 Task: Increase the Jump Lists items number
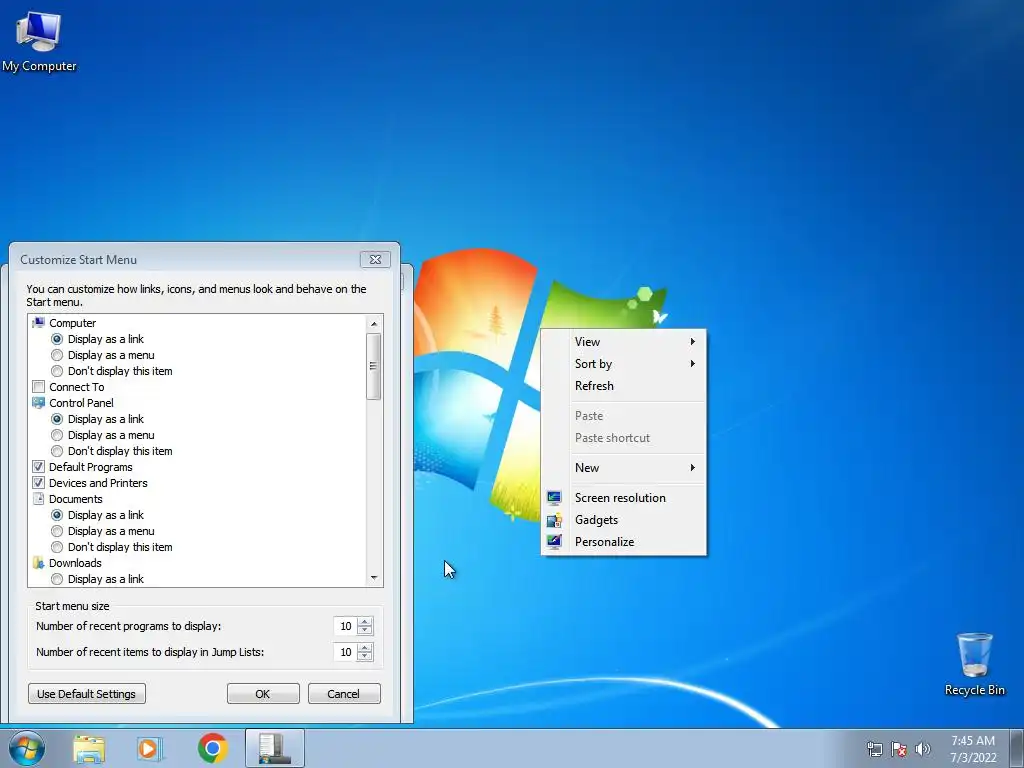tap(365, 648)
